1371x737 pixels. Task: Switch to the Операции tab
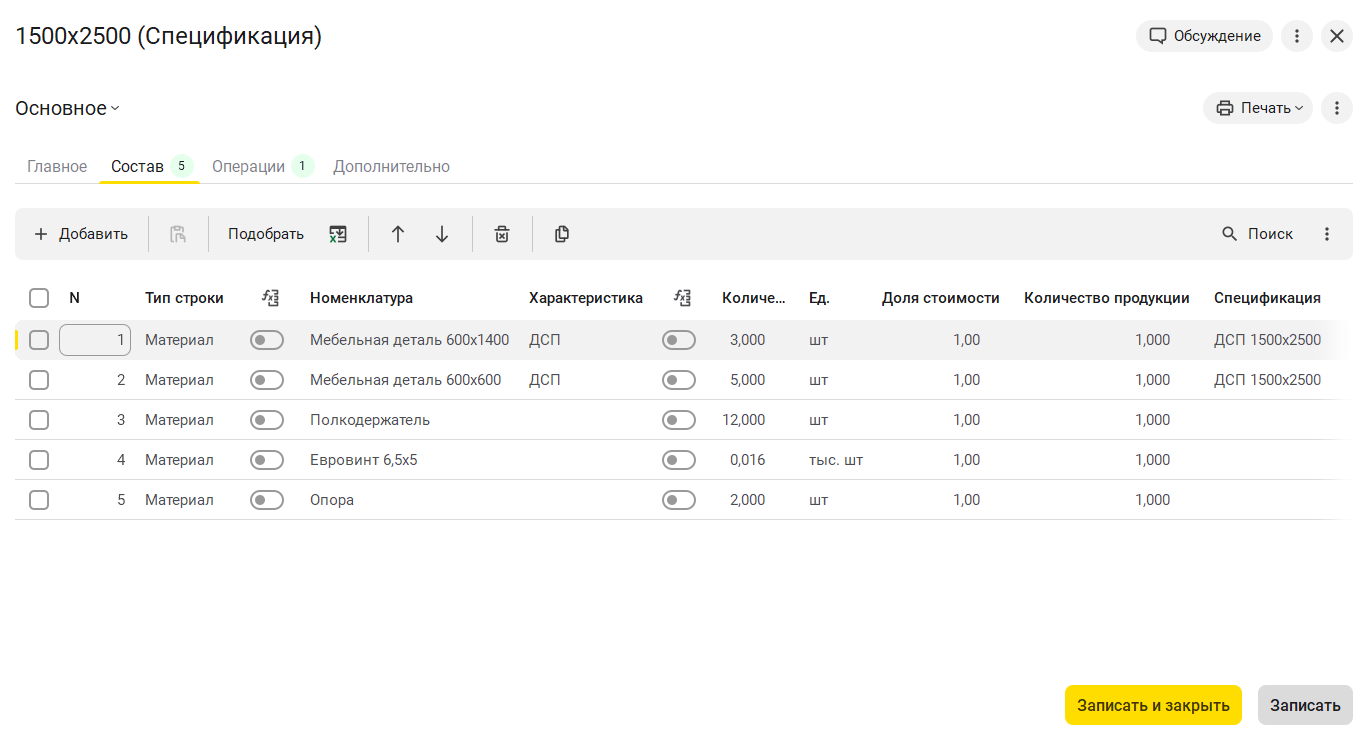click(249, 167)
